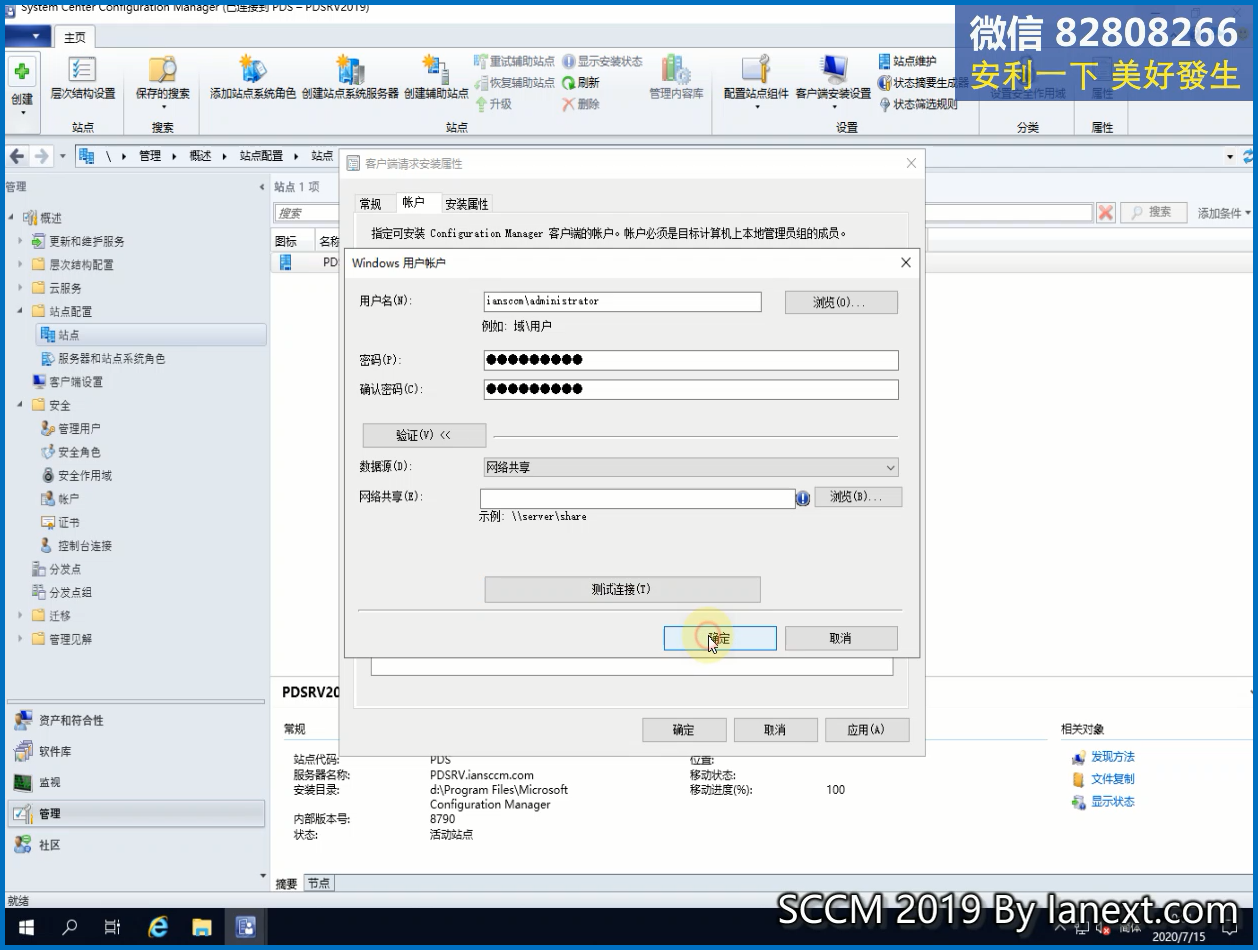
Task: Select the 主页 ribbon tab
Action: (x=75, y=38)
